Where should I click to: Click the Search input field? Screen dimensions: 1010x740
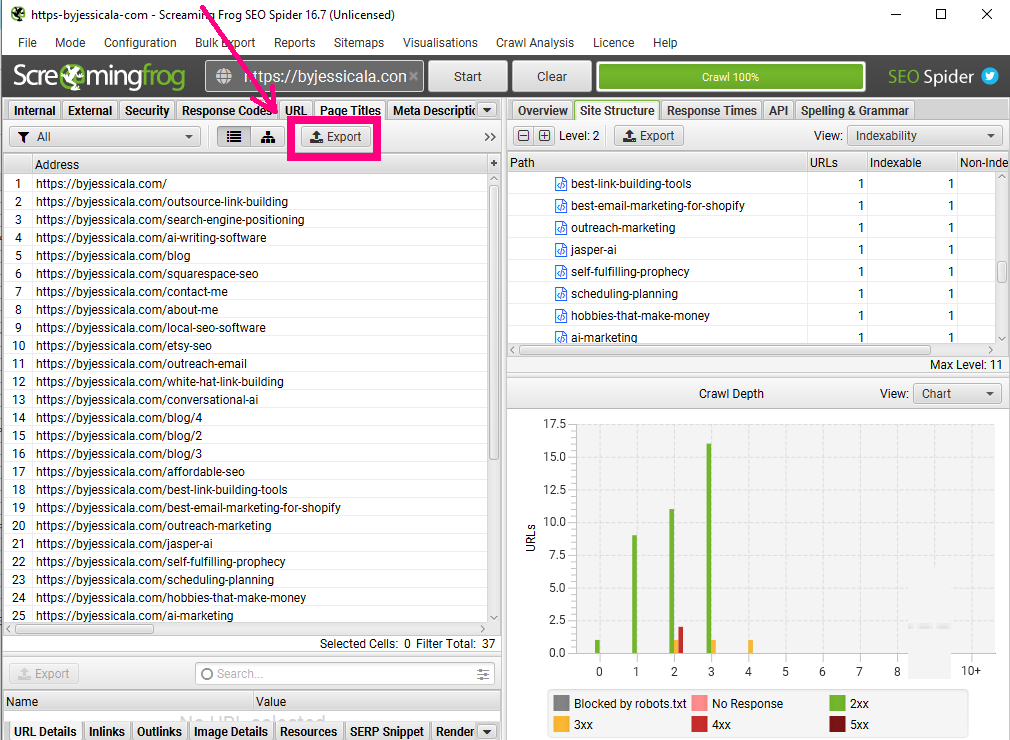click(345, 674)
